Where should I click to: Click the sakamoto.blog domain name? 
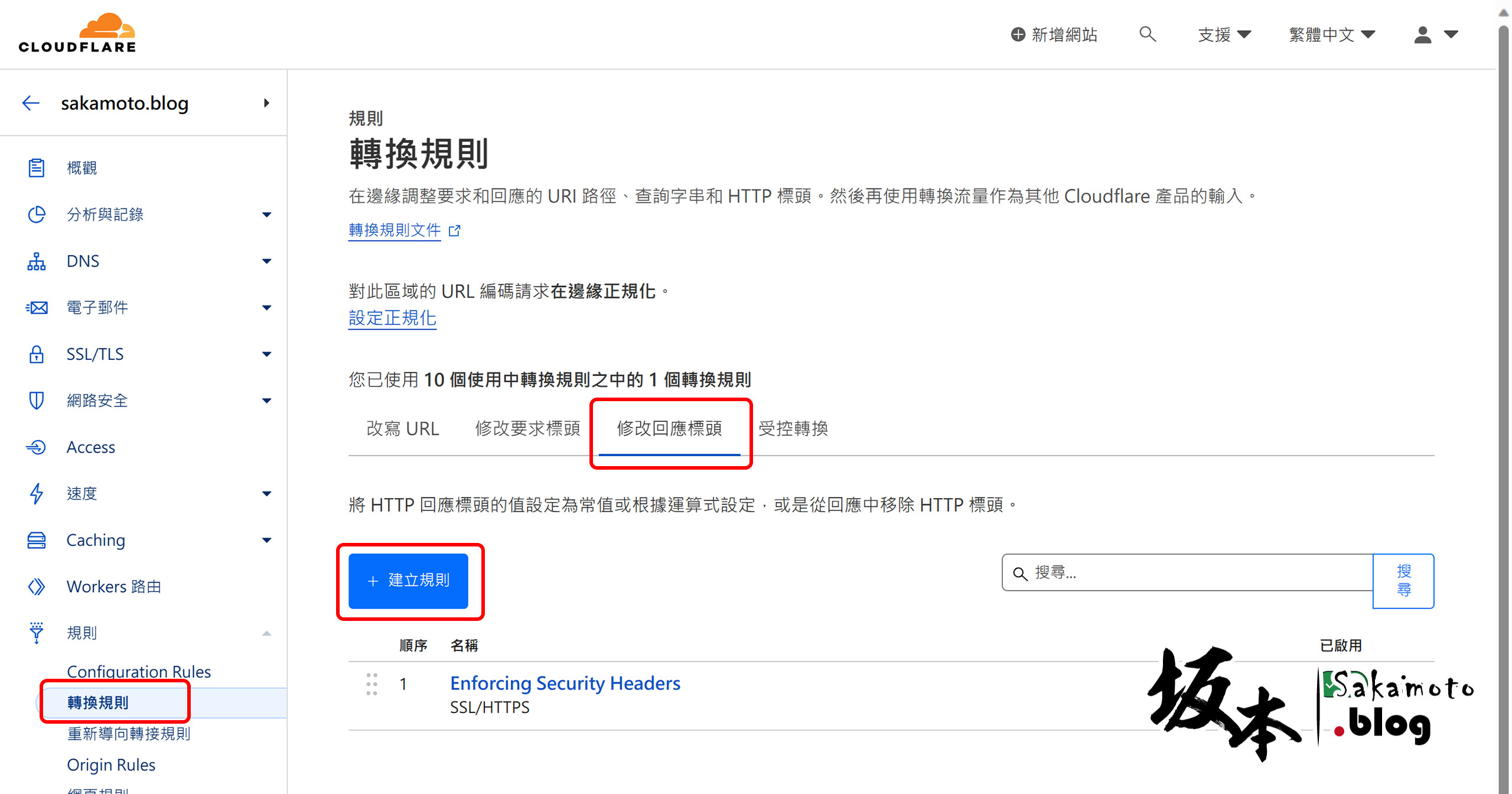point(125,103)
